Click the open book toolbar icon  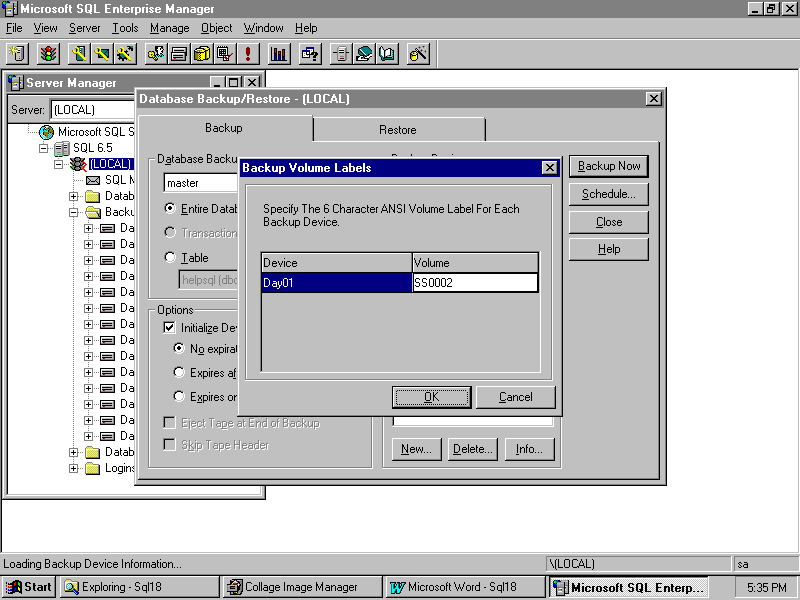coord(387,54)
